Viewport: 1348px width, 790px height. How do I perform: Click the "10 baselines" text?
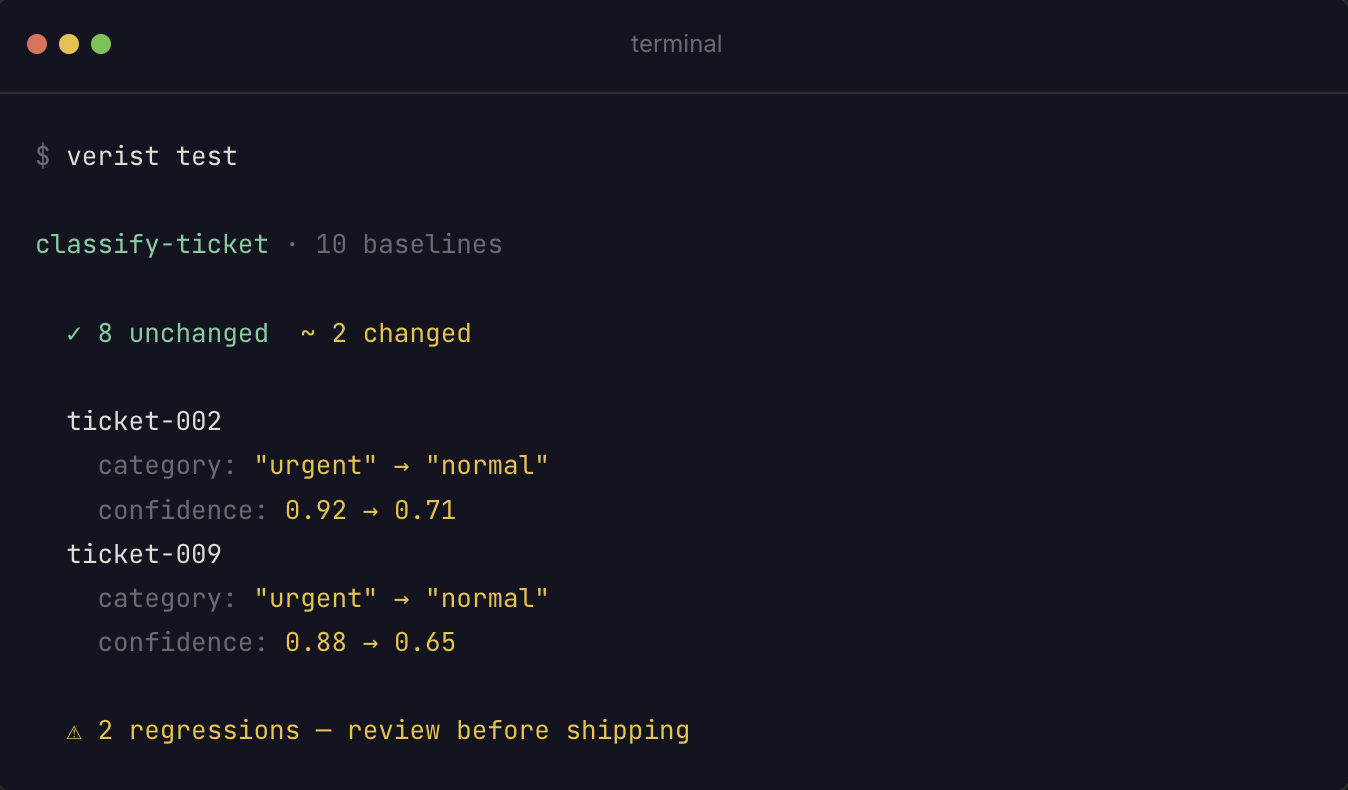click(x=409, y=245)
